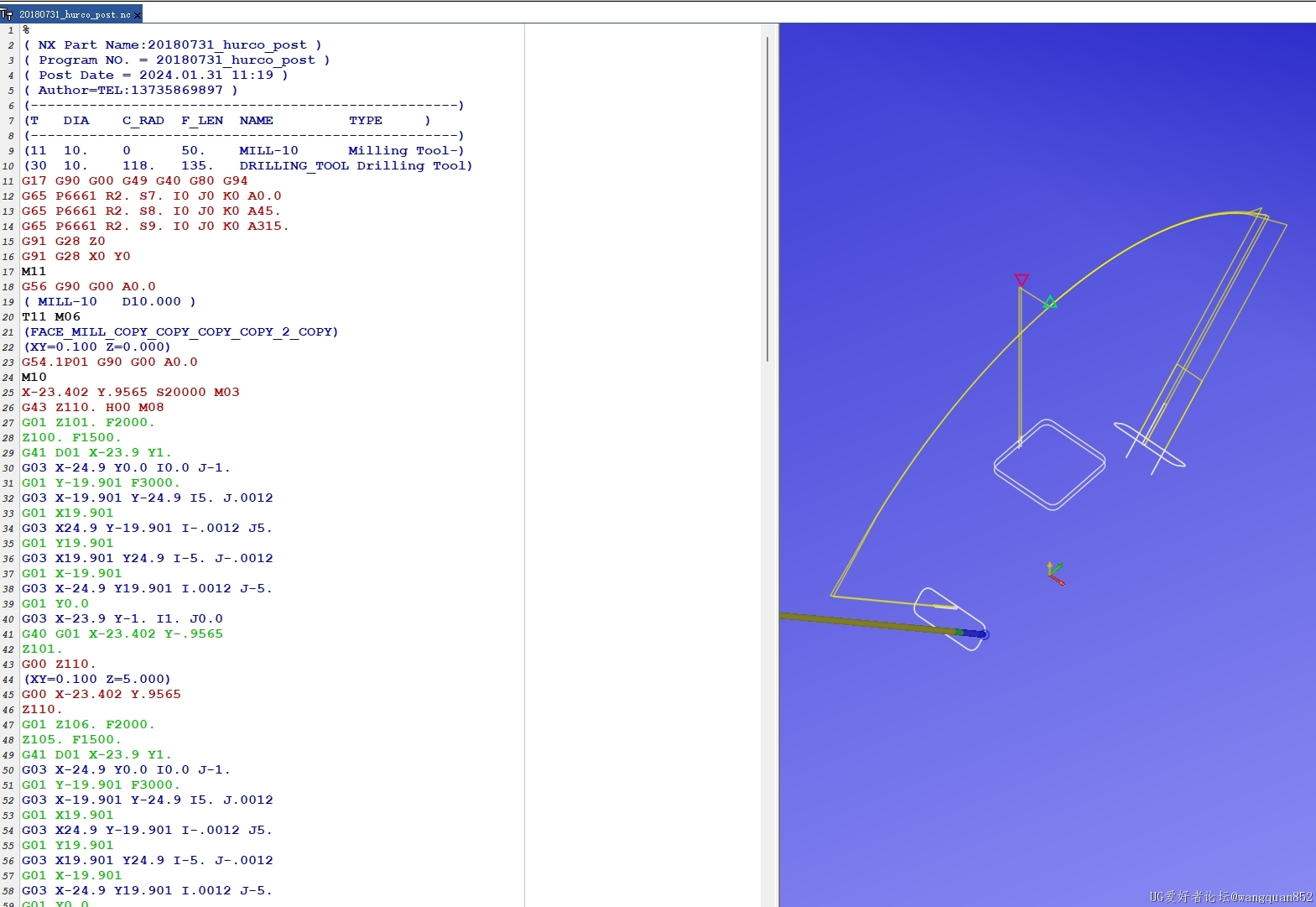Click the pin icon beside the file tab
1316x907 pixels.
pos(7,14)
